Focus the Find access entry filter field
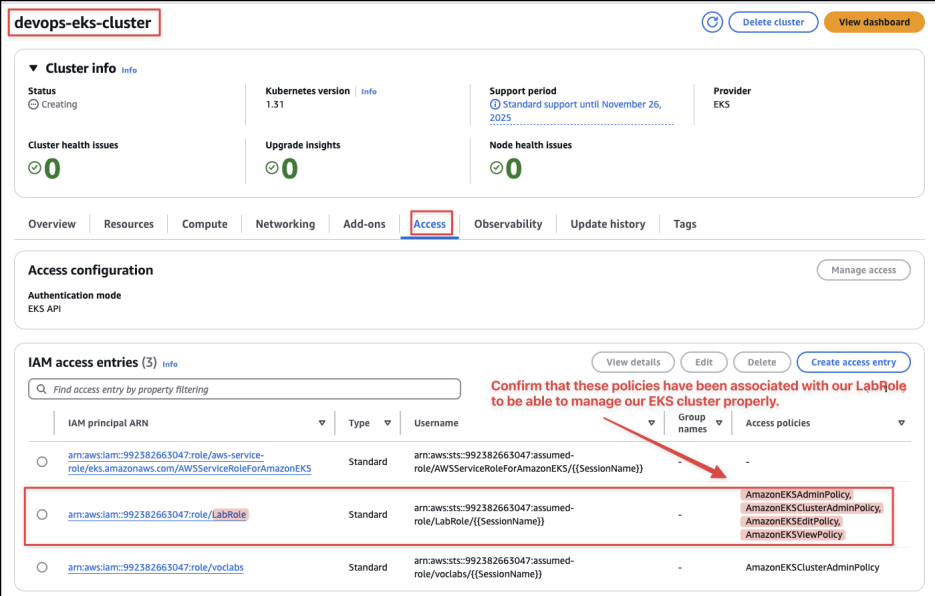This screenshot has width=935, height=596. pos(244,389)
